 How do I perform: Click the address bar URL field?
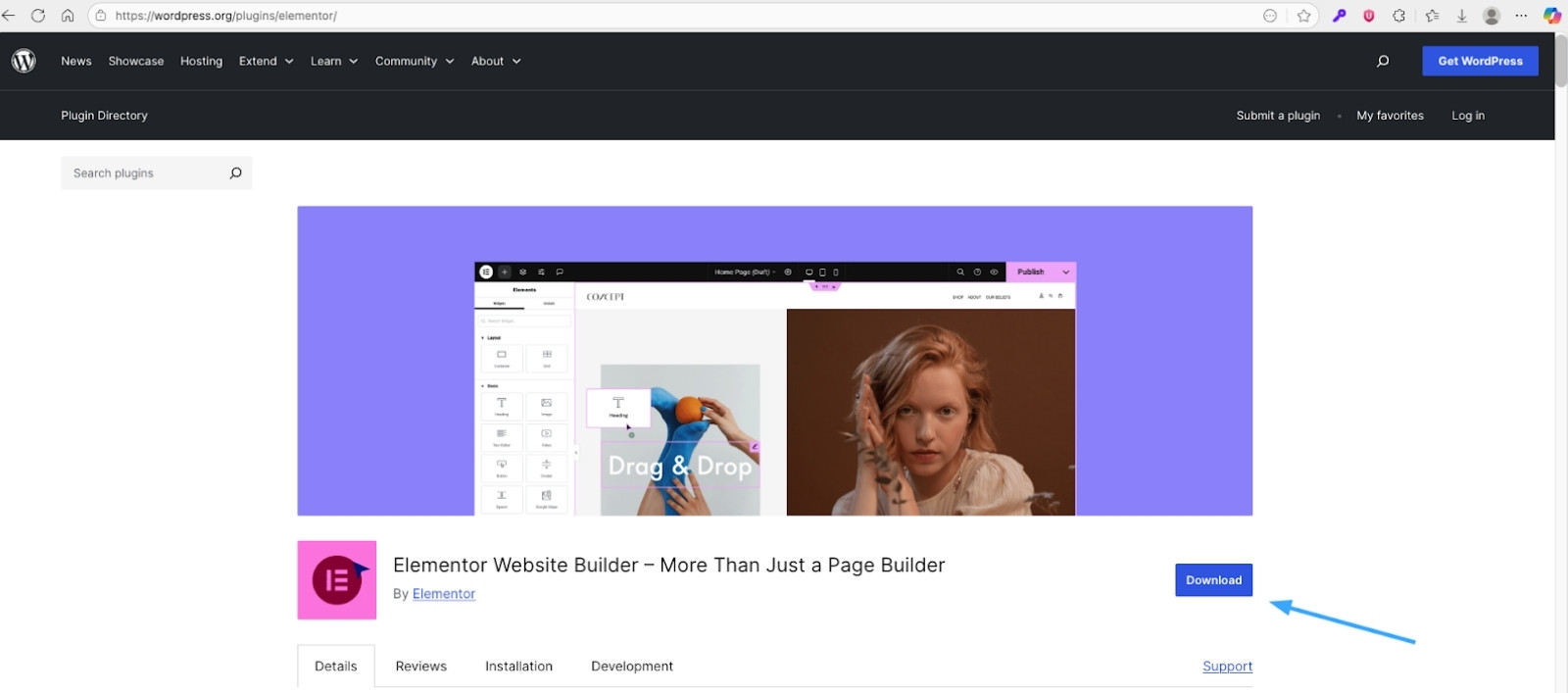pos(686,16)
